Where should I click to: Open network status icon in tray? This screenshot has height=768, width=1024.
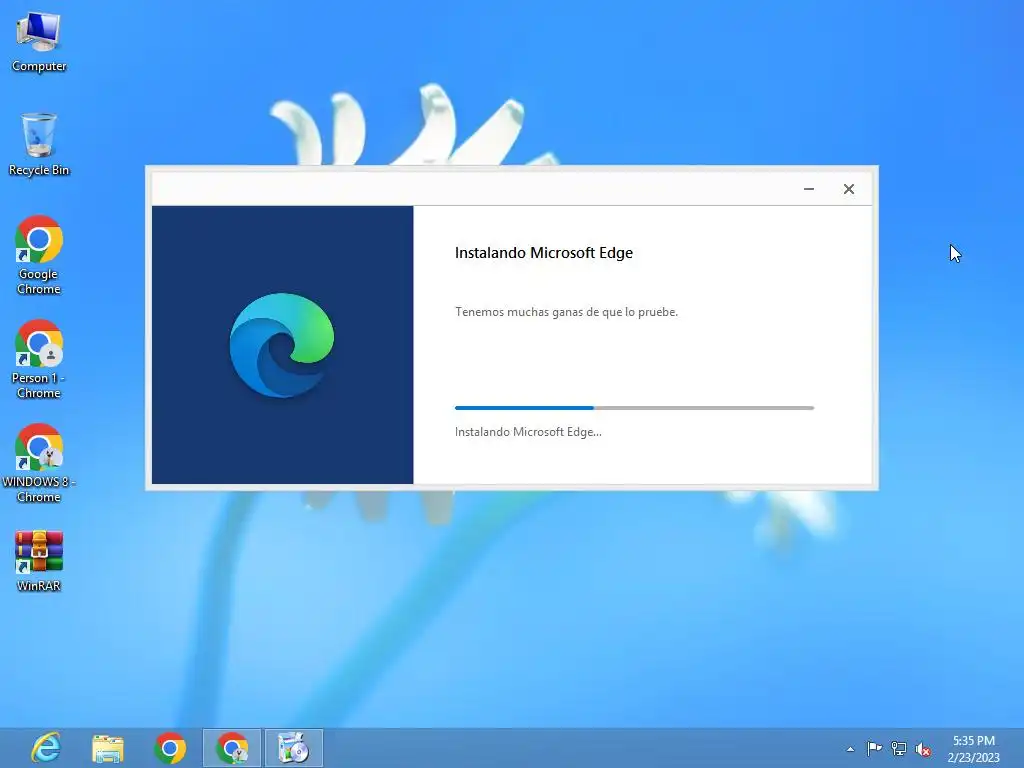click(x=899, y=748)
